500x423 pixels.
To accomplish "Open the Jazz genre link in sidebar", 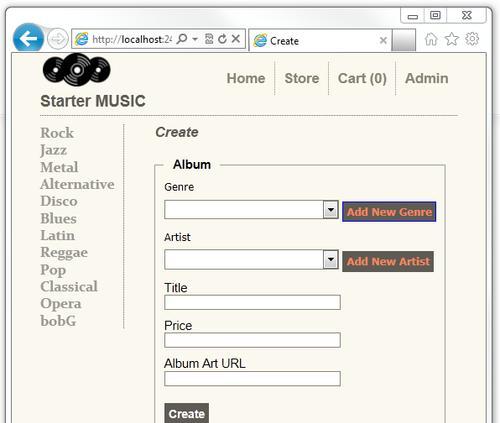I will pyautogui.click(x=53, y=150).
